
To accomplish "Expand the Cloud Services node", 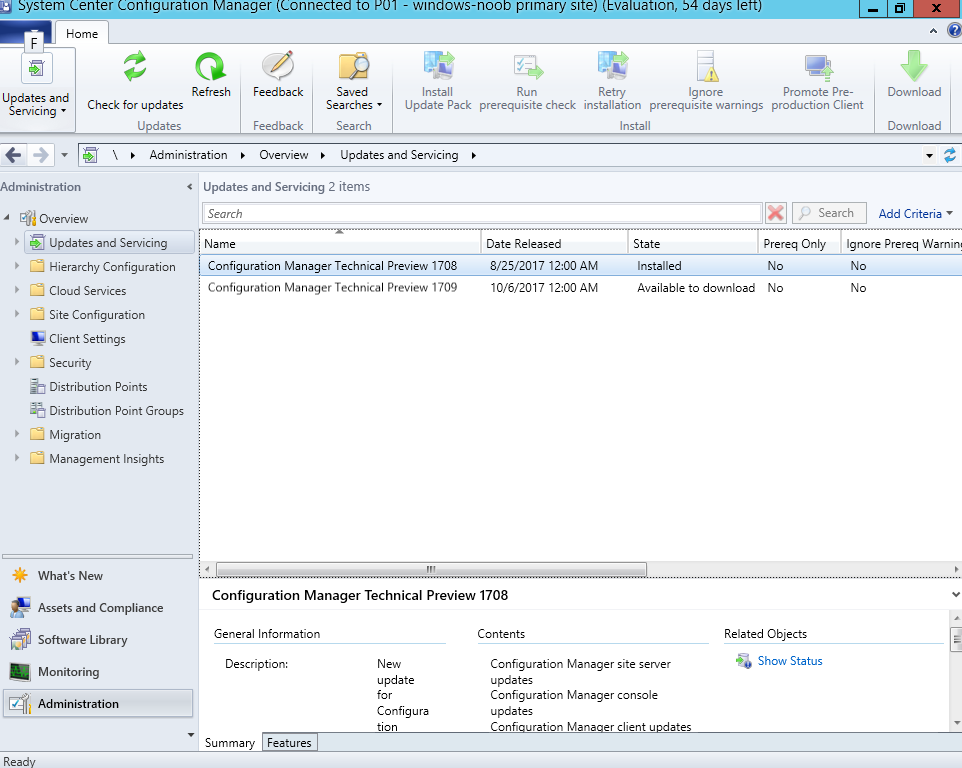I will click(17, 290).
